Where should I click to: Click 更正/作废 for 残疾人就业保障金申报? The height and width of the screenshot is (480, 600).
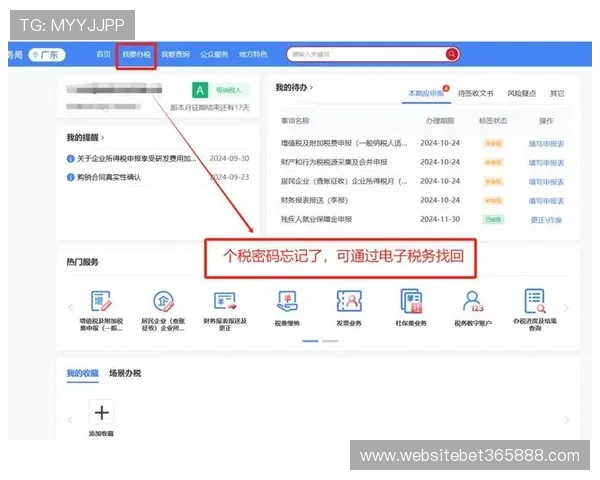(x=546, y=220)
